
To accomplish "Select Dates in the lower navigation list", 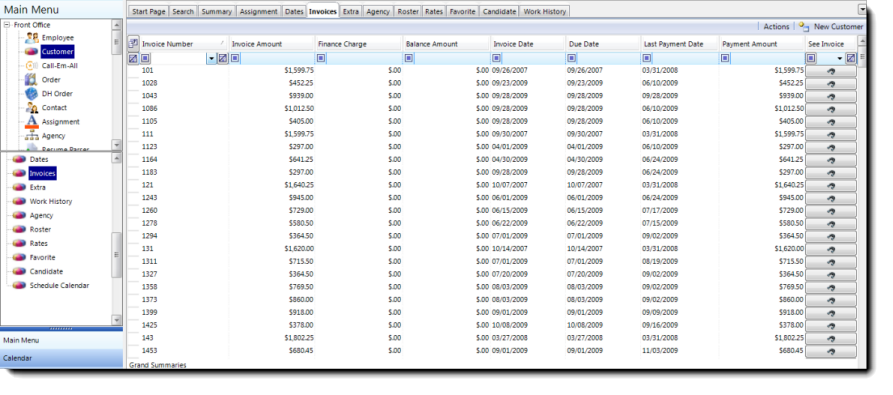I will pyautogui.click(x=39, y=159).
